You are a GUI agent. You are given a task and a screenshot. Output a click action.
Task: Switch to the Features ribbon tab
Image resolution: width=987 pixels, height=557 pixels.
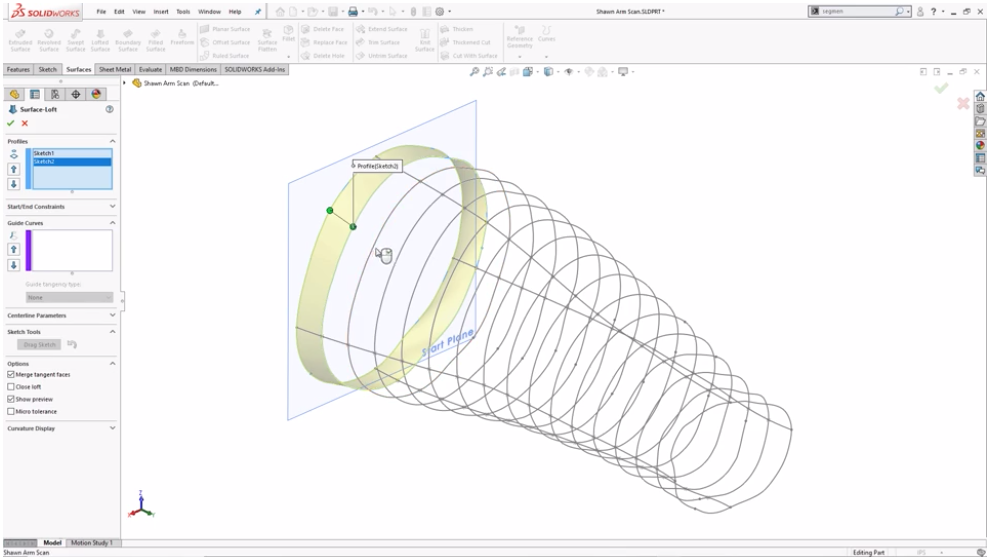pyautogui.click(x=18, y=69)
